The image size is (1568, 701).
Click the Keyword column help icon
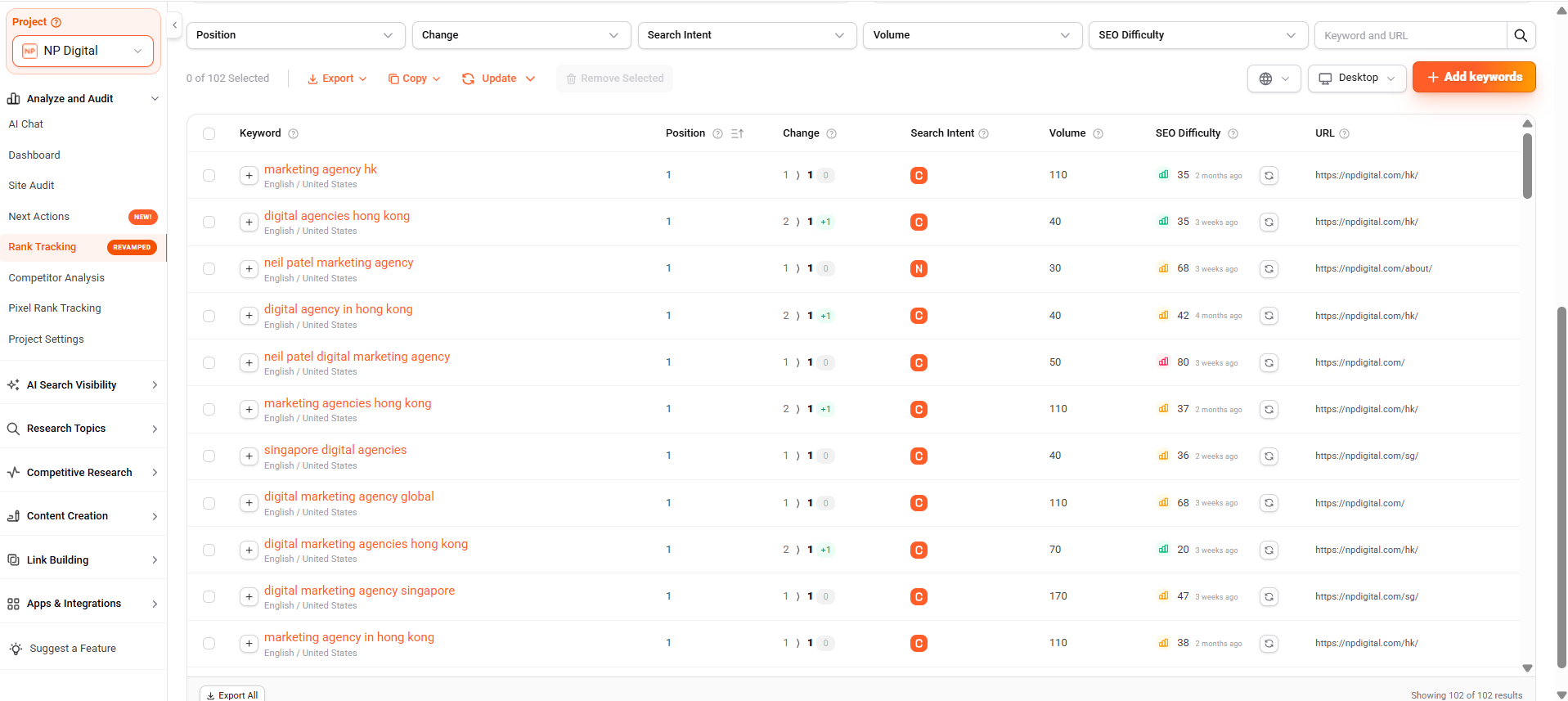[x=293, y=134]
